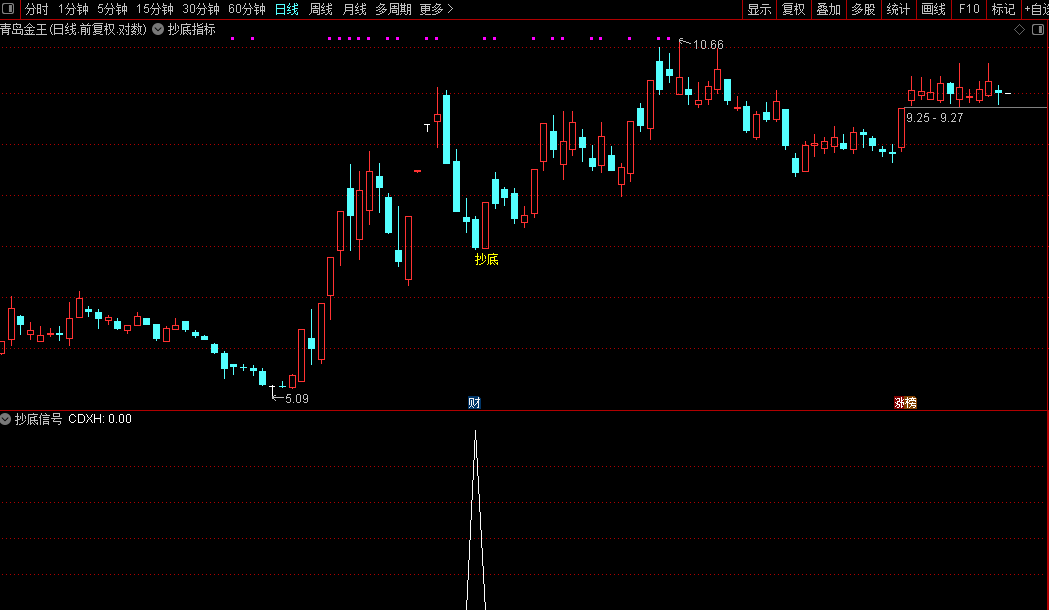Expand the 更多 periods menu
This screenshot has width=1049, height=610.
click(x=436, y=9)
